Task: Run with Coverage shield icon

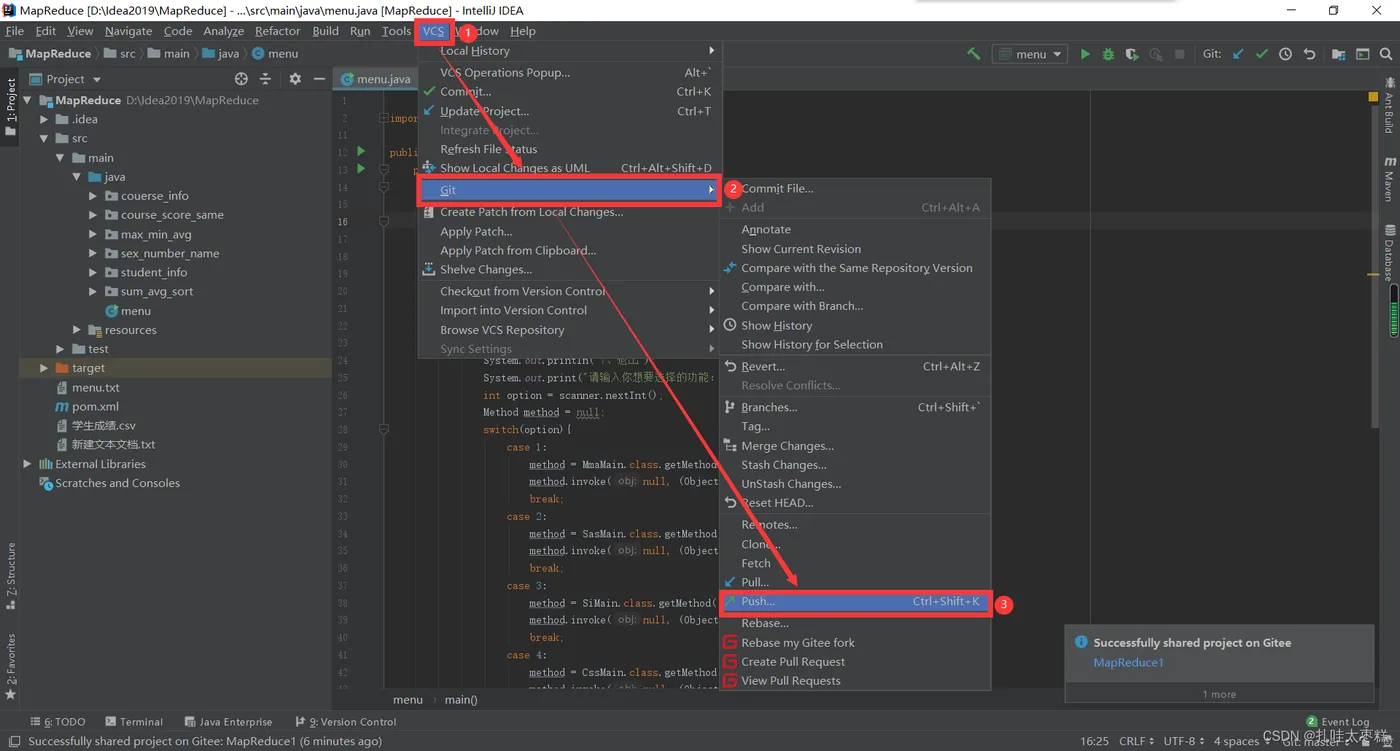Action: pyautogui.click(x=1132, y=54)
